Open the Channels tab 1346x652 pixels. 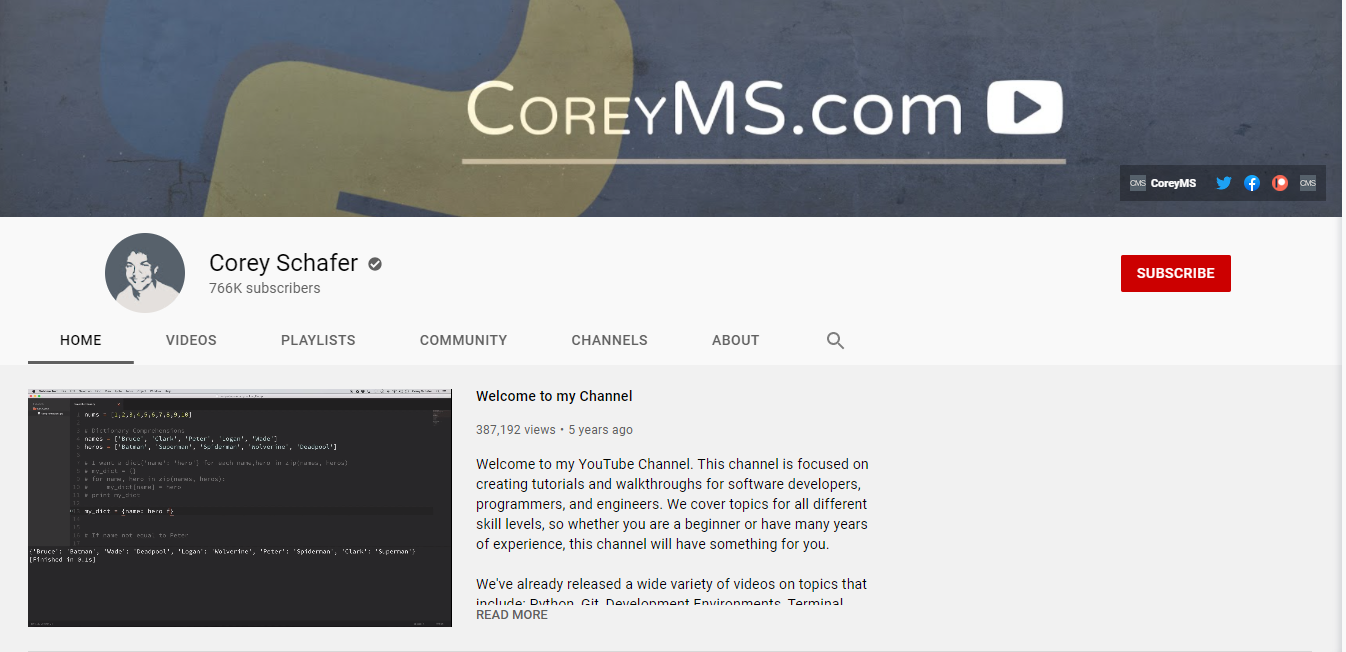pos(610,340)
